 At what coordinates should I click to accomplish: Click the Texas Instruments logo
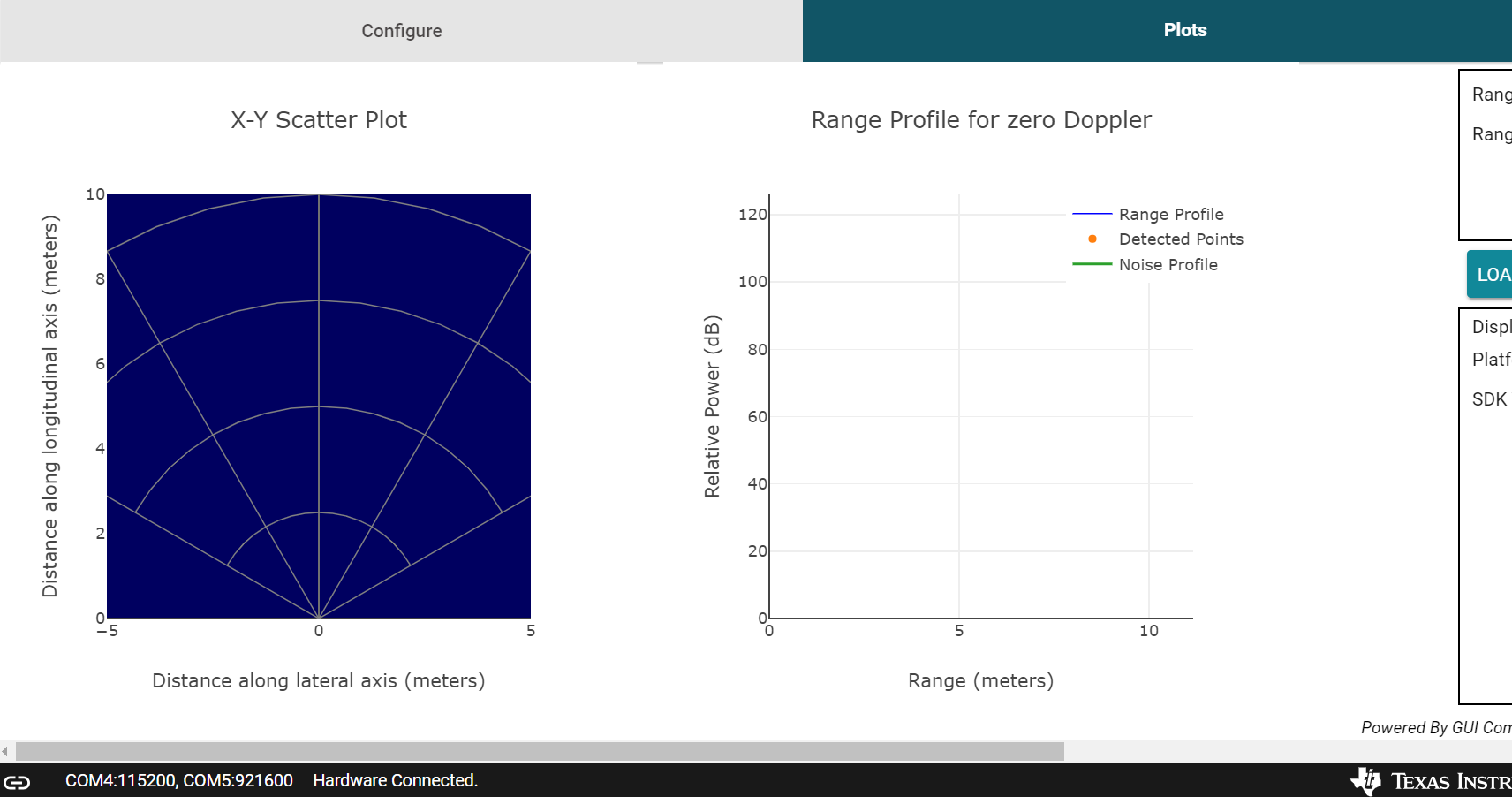click(x=1431, y=781)
